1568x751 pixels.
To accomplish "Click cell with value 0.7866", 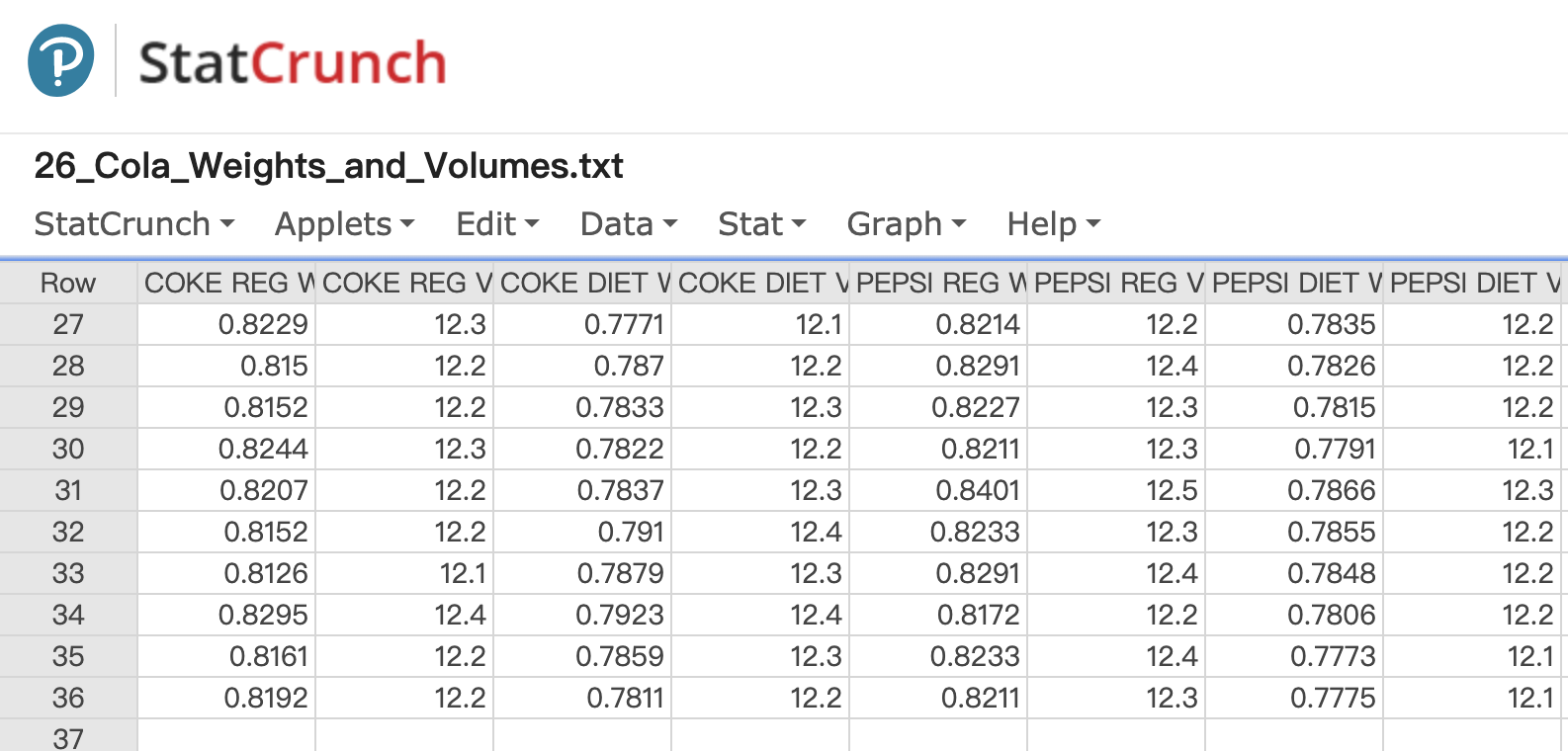I will point(1294,490).
